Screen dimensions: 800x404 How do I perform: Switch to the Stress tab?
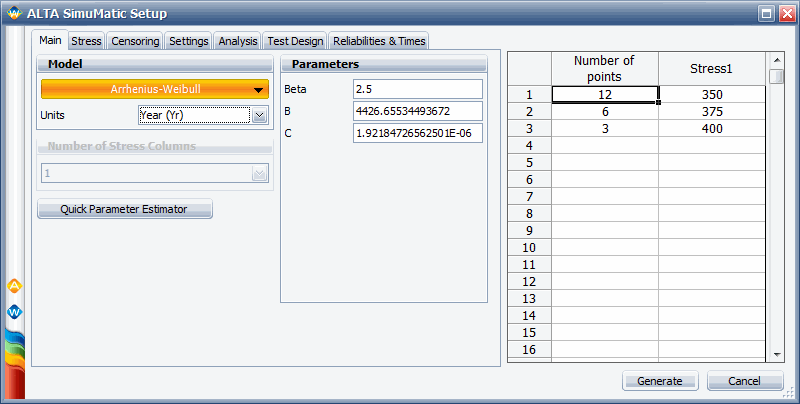pos(86,41)
